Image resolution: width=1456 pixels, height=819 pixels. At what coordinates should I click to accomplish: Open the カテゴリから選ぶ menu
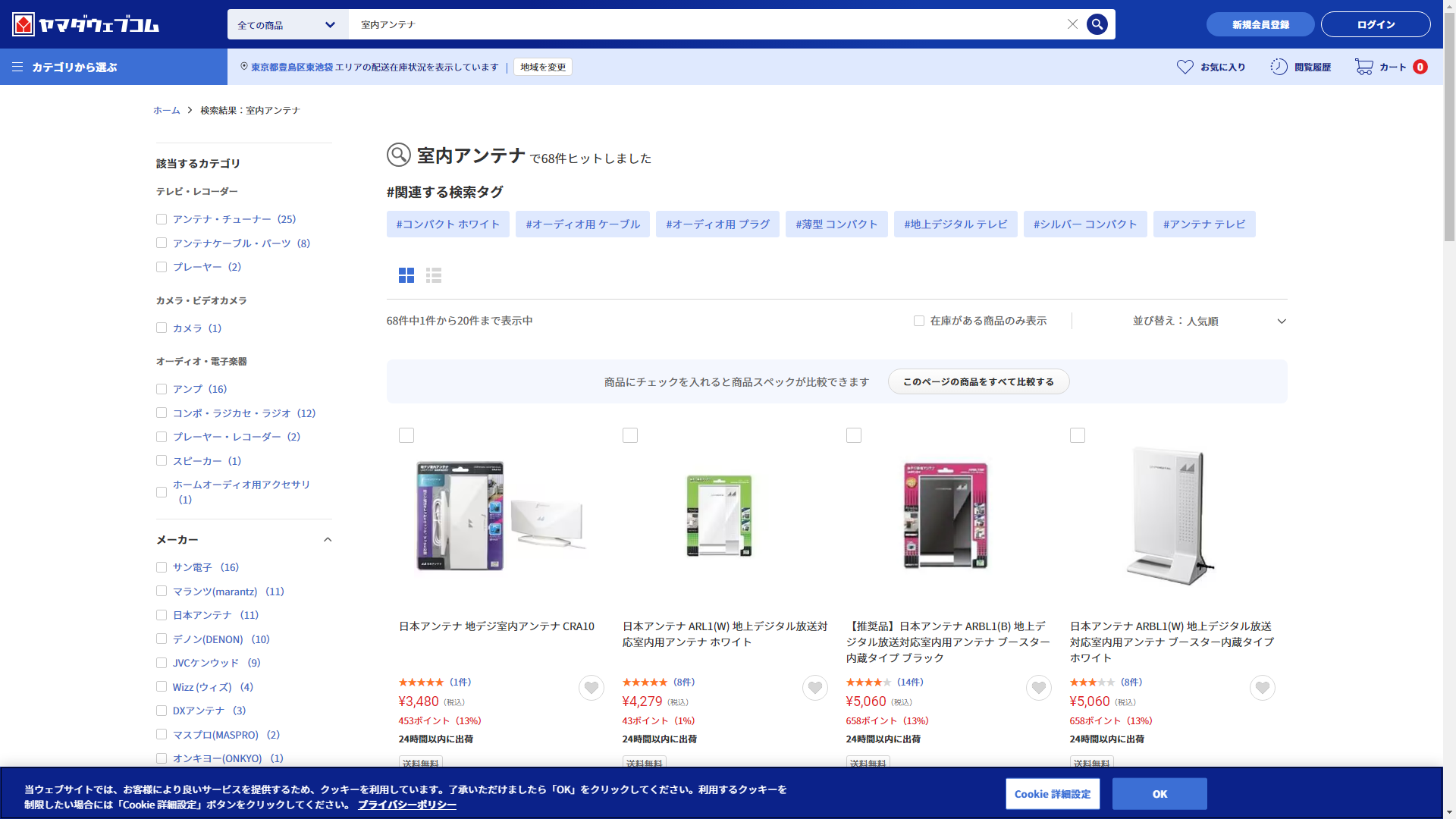(65, 67)
